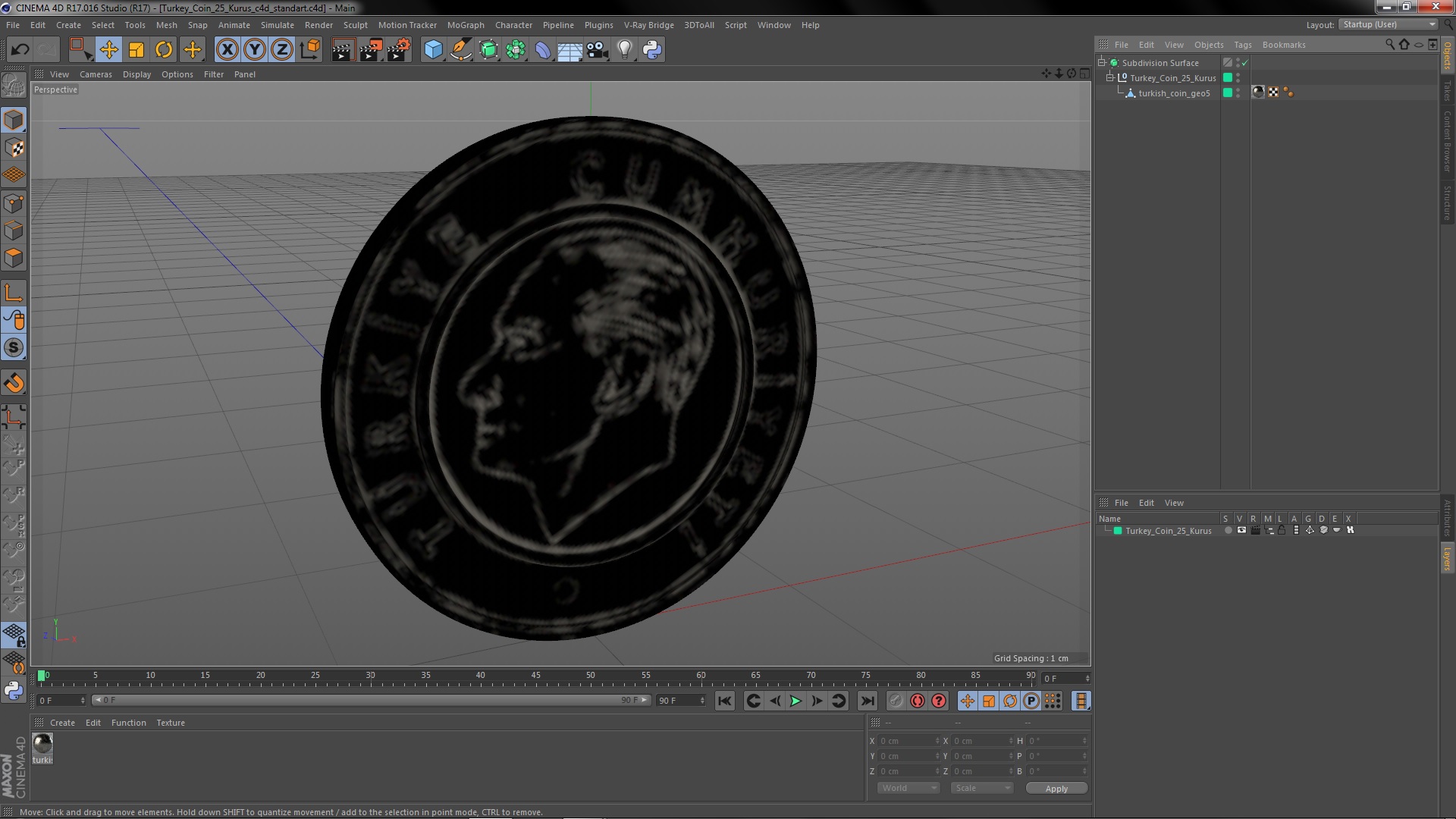Click Record Active Objects button
The width and height of the screenshot is (1456, 819).
pos(896,701)
